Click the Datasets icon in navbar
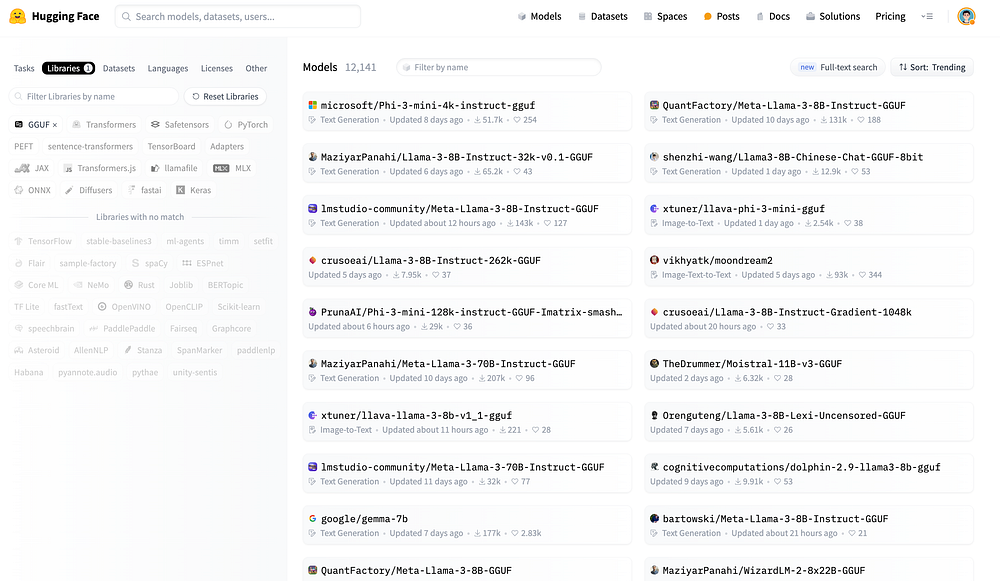The width and height of the screenshot is (1000, 581). [x=582, y=17]
